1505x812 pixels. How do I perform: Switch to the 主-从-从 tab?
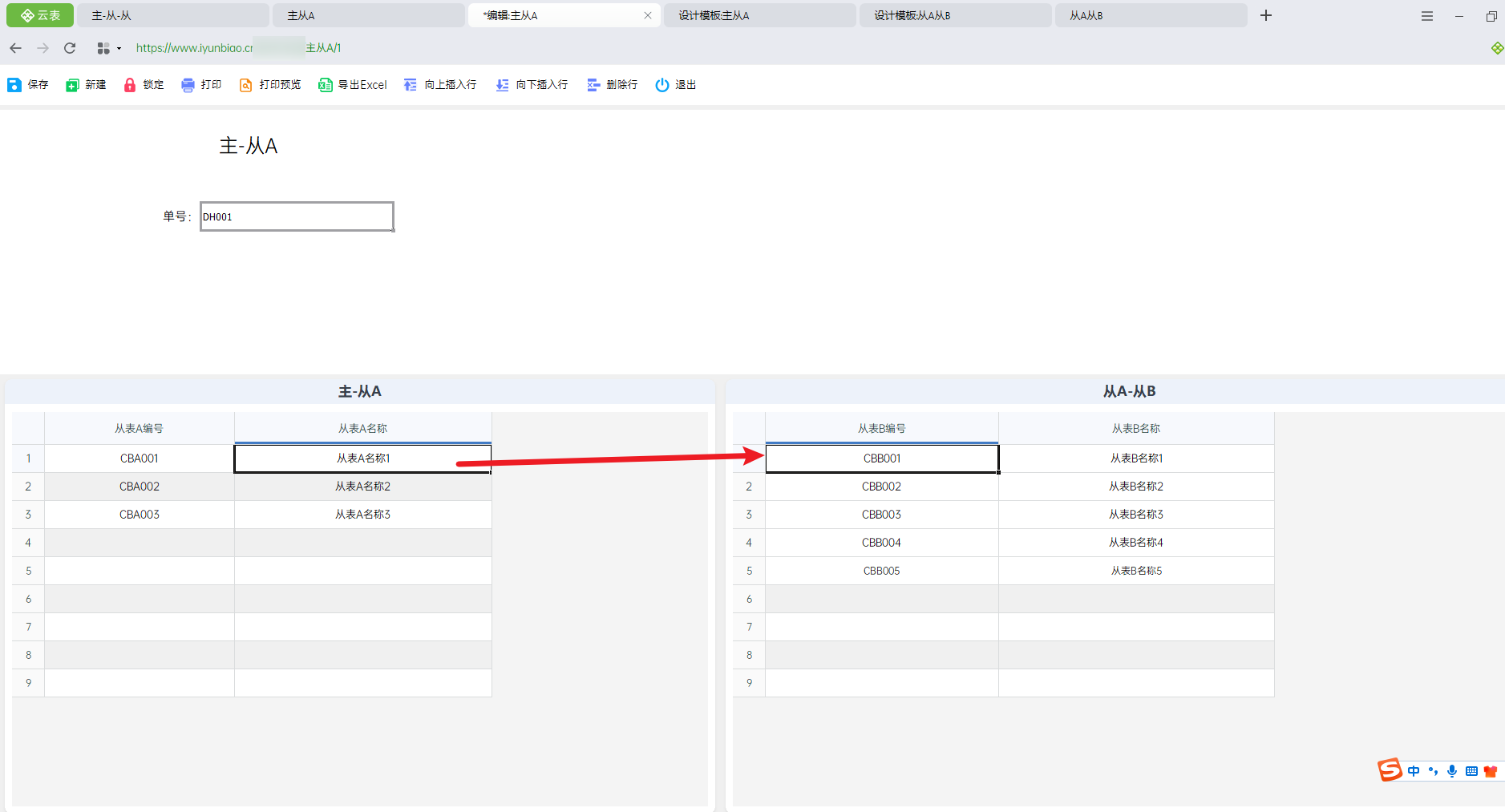[173, 15]
